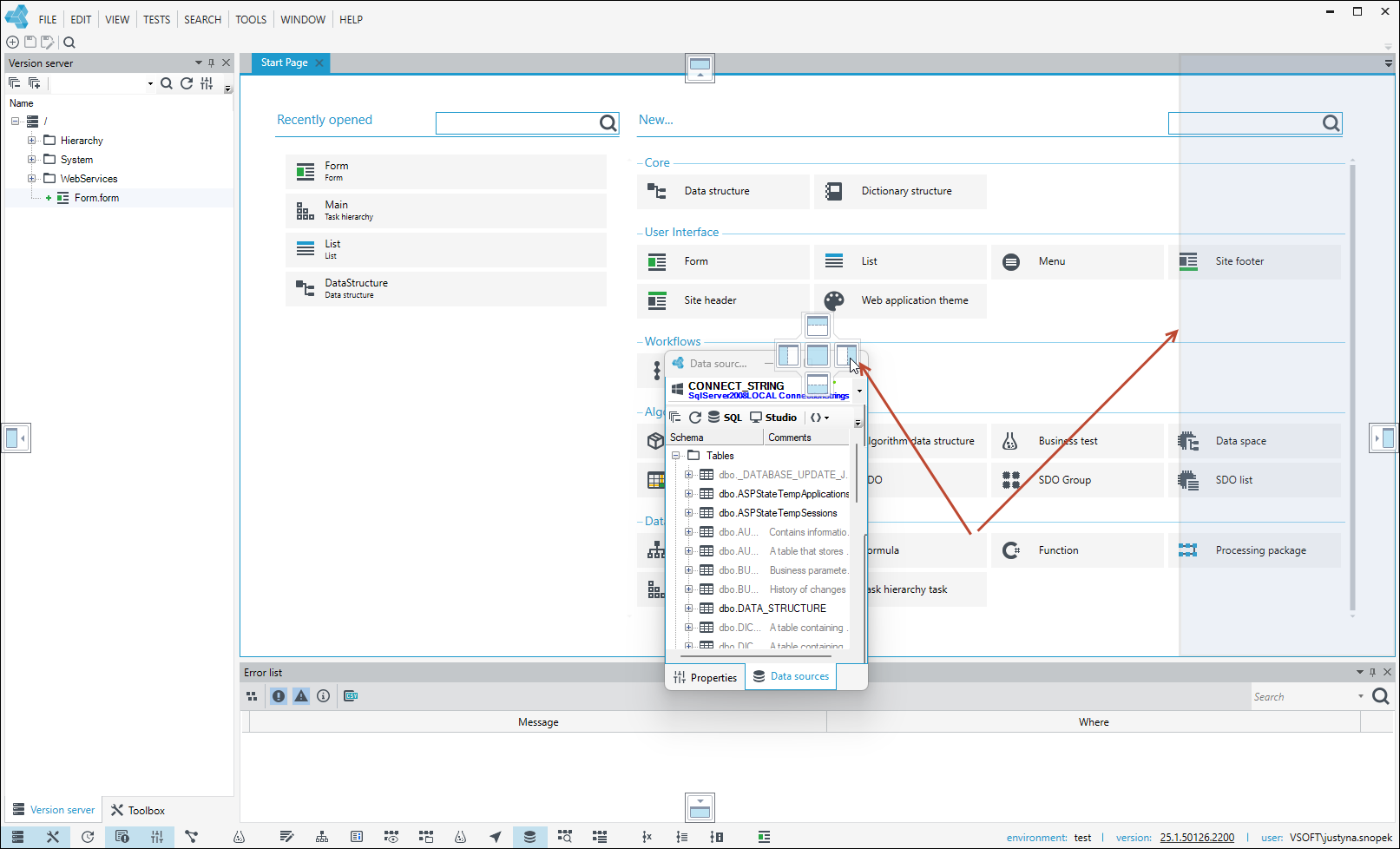This screenshot has height=849, width=1400.
Task: Expand the WebServices folder node
Action: pyautogui.click(x=32, y=179)
